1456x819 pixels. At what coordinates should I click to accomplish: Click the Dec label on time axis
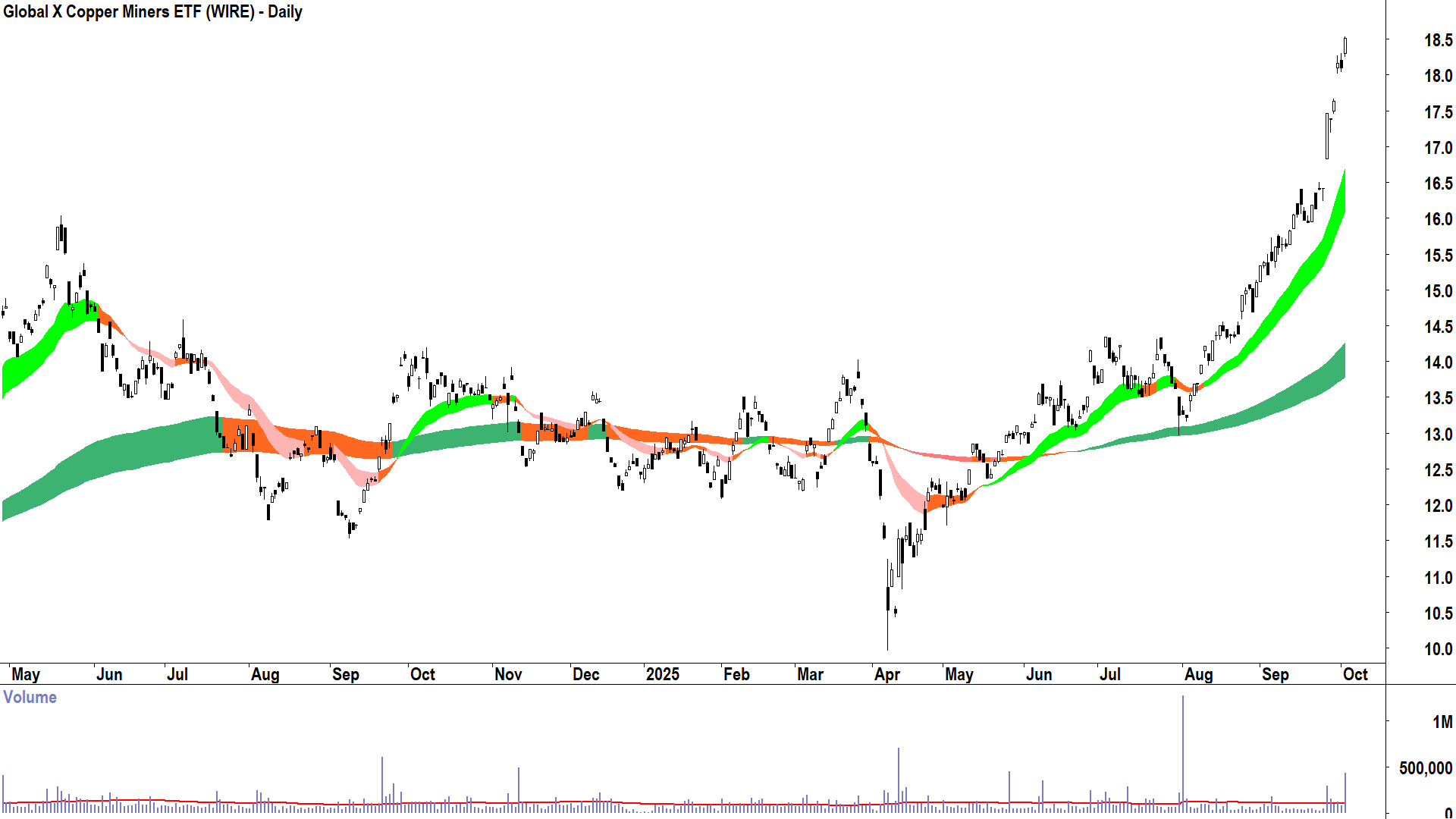585,674
